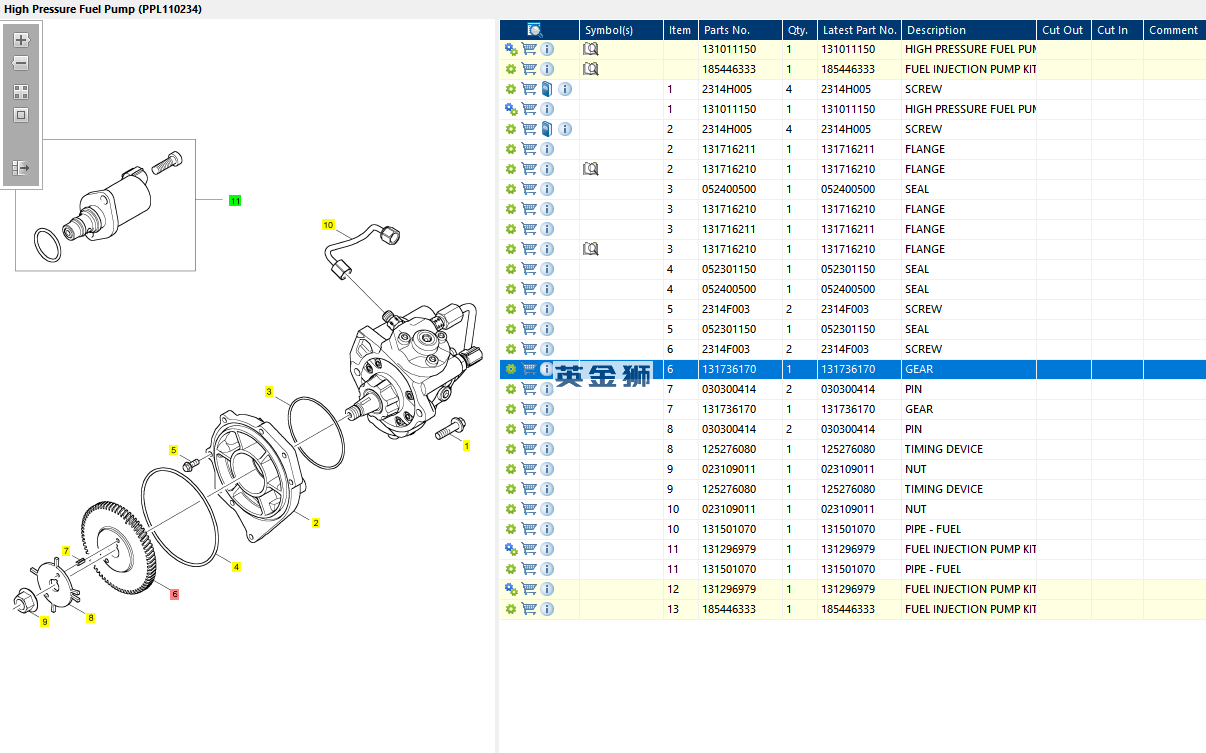Click the inset thumbnail of the valve assembly
Screen dimensions: 1206x753
(105, 205)
